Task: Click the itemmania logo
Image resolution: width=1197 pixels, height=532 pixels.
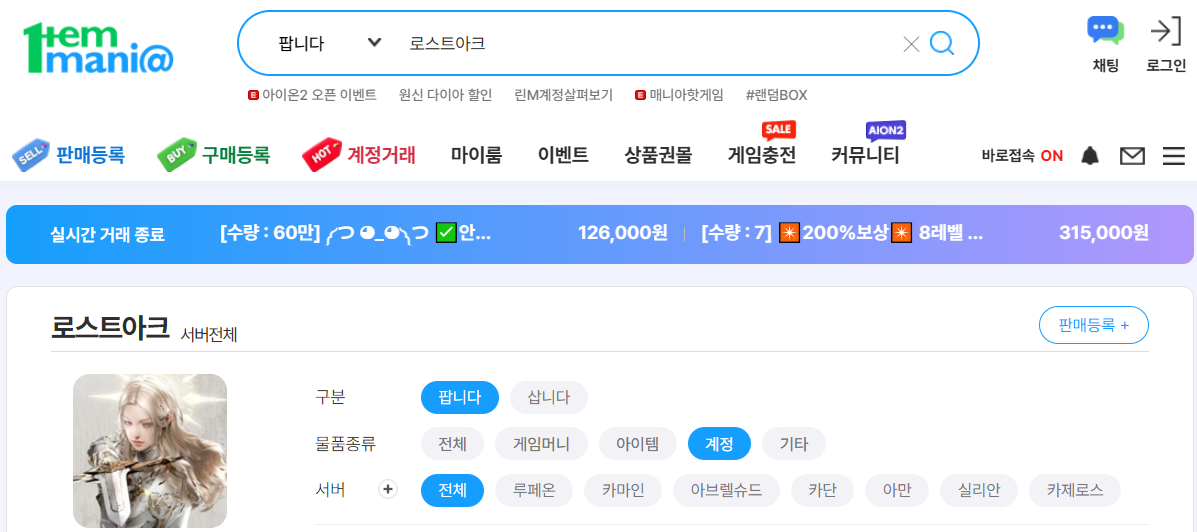Action: pyautogui.click(x=98, y=49)
